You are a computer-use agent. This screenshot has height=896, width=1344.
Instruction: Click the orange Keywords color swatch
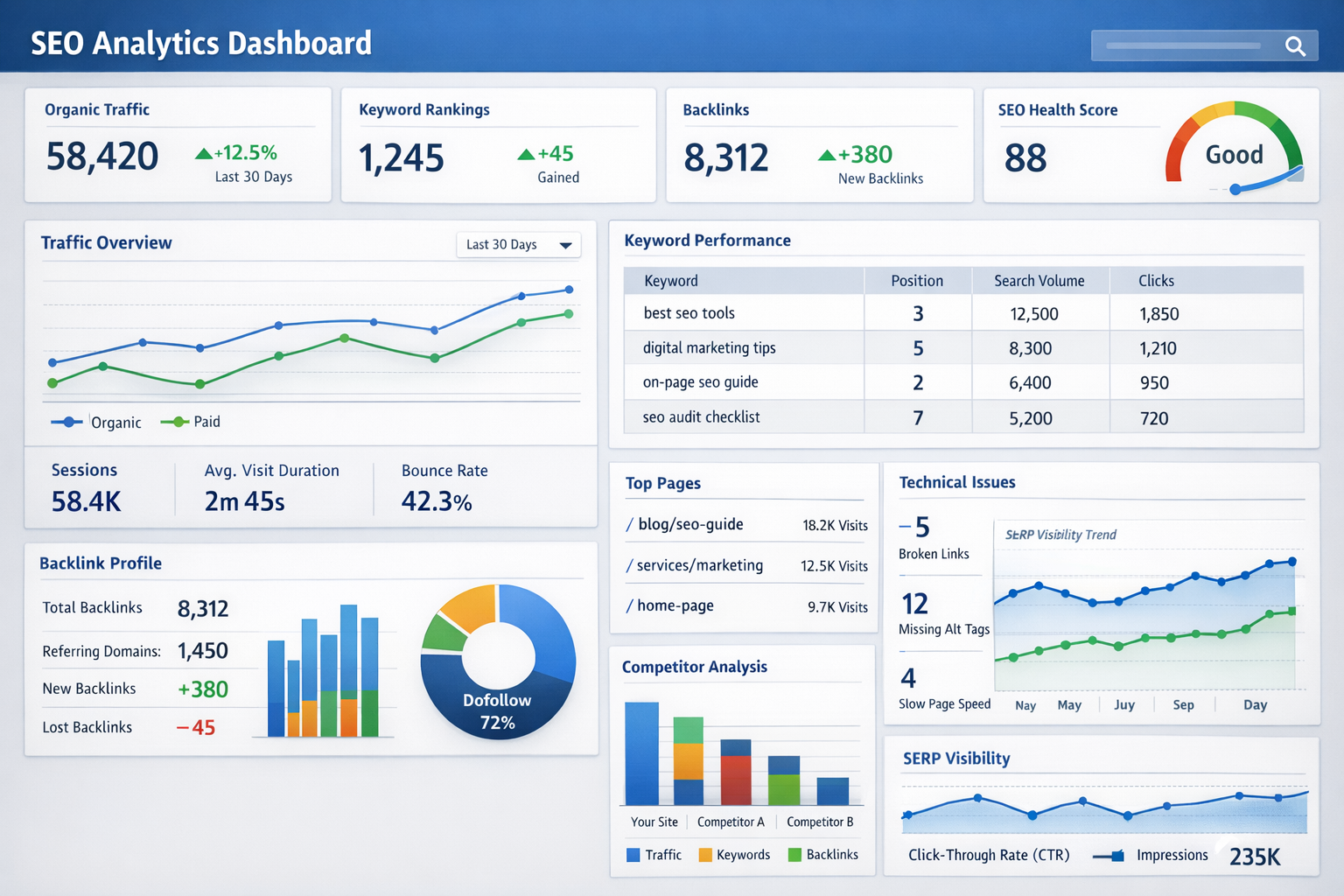(x=705, y=855)
